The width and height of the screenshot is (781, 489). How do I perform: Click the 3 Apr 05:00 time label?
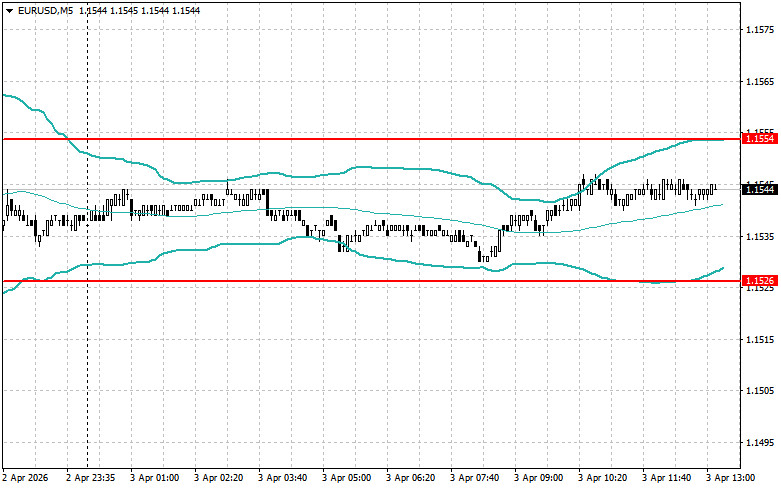coord(347,478)
